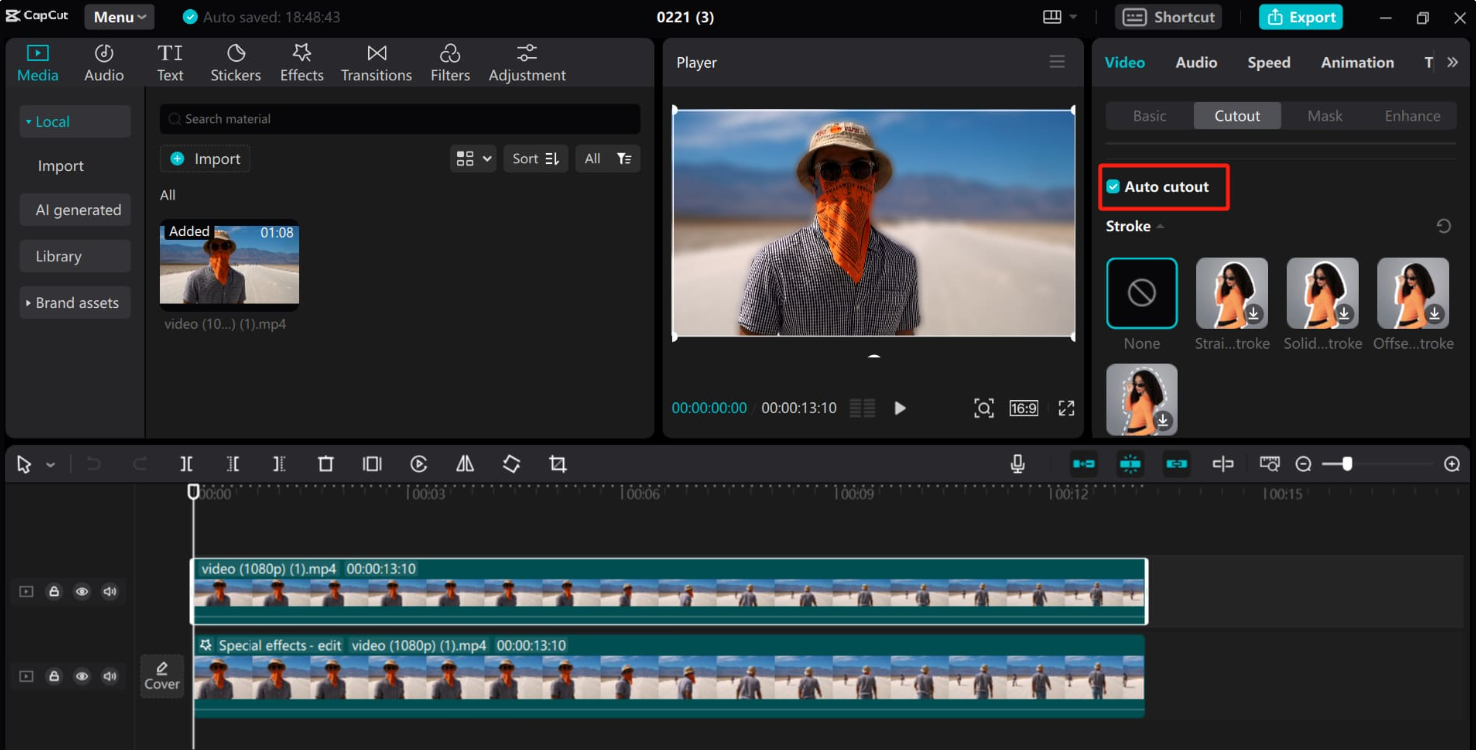Switch to the Mask tab in the right panel
The height and width of the screenshot is (750, 1476).
point(1324,115)
